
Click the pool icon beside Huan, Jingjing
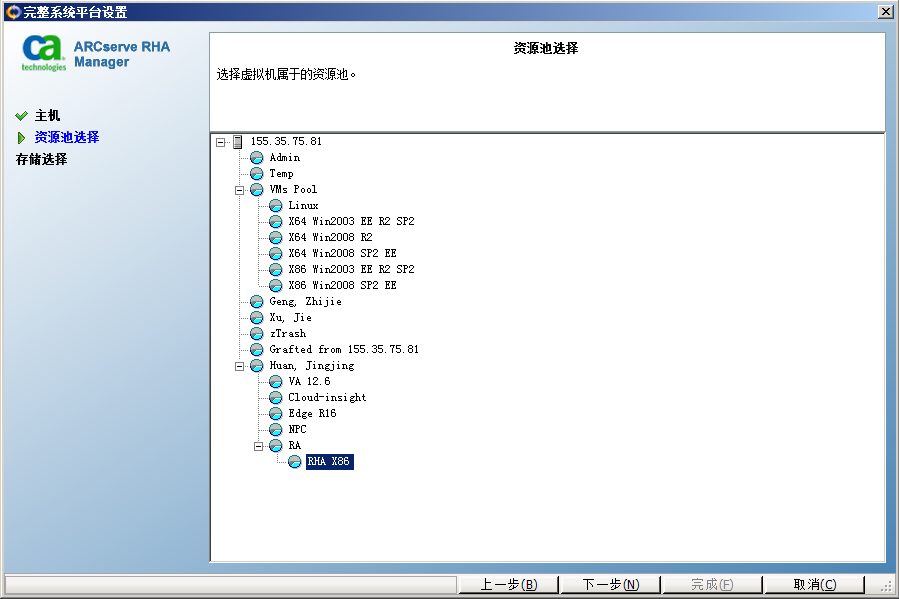257,366
